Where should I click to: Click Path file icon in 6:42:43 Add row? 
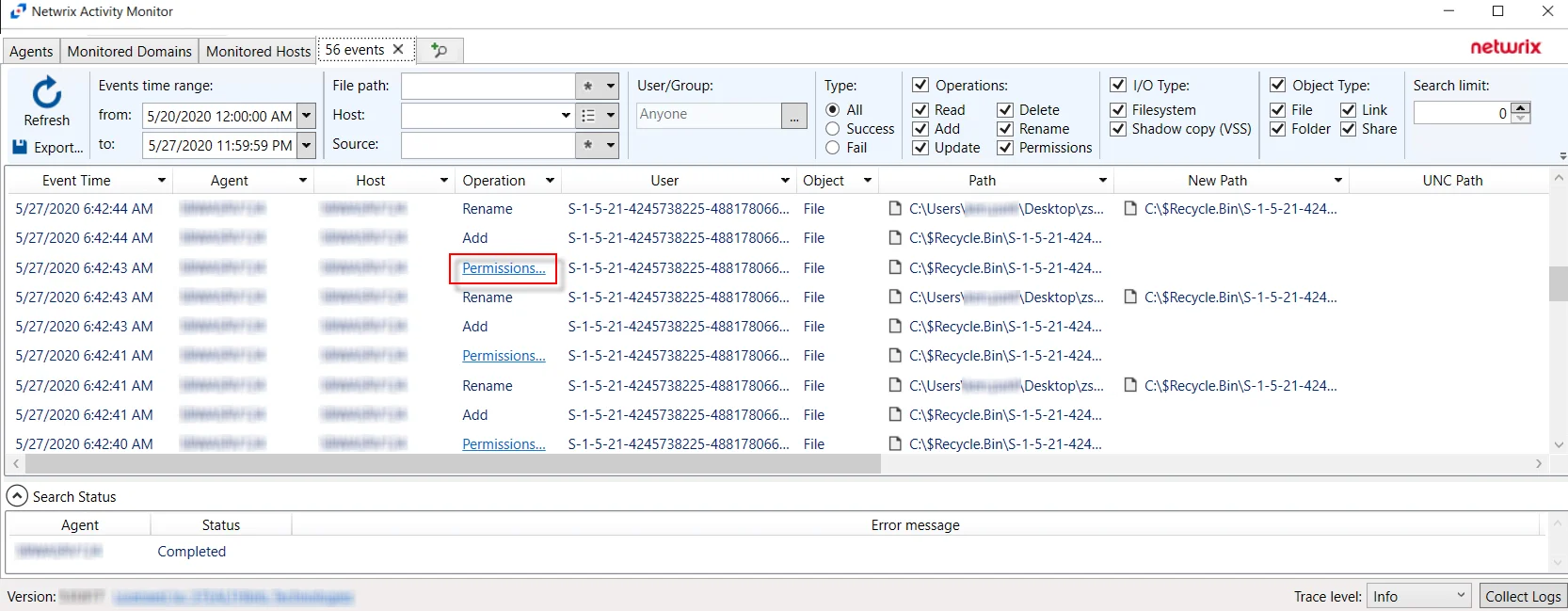(x=895, y=326)
